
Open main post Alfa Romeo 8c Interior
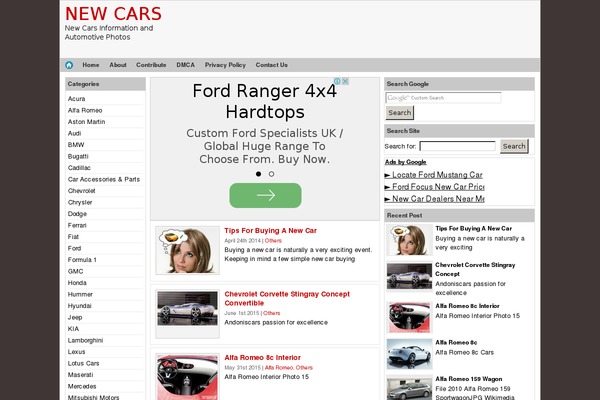[x=262, y=358]
